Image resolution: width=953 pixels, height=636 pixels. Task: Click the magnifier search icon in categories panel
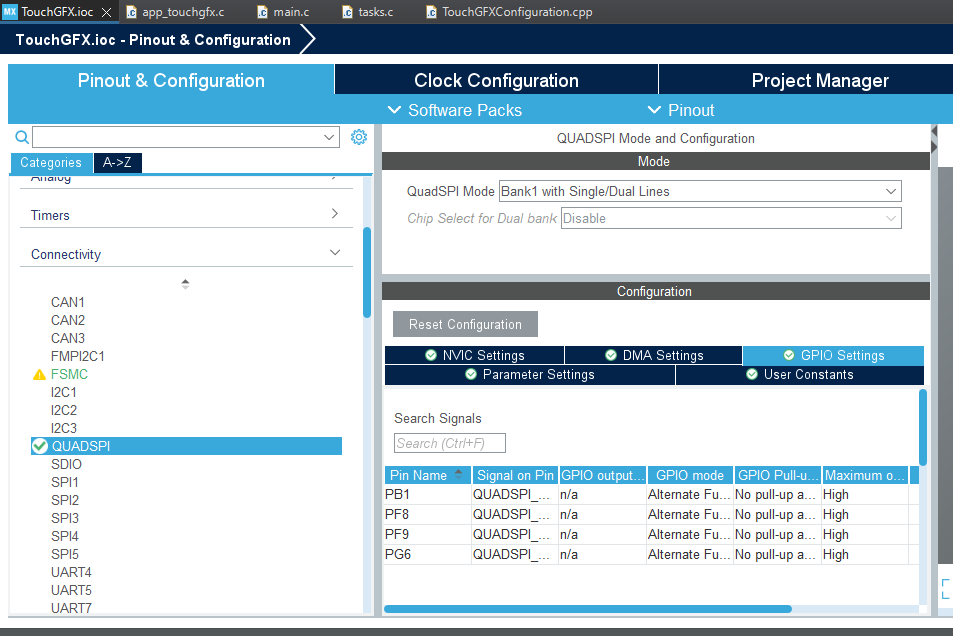click(22, 137)
